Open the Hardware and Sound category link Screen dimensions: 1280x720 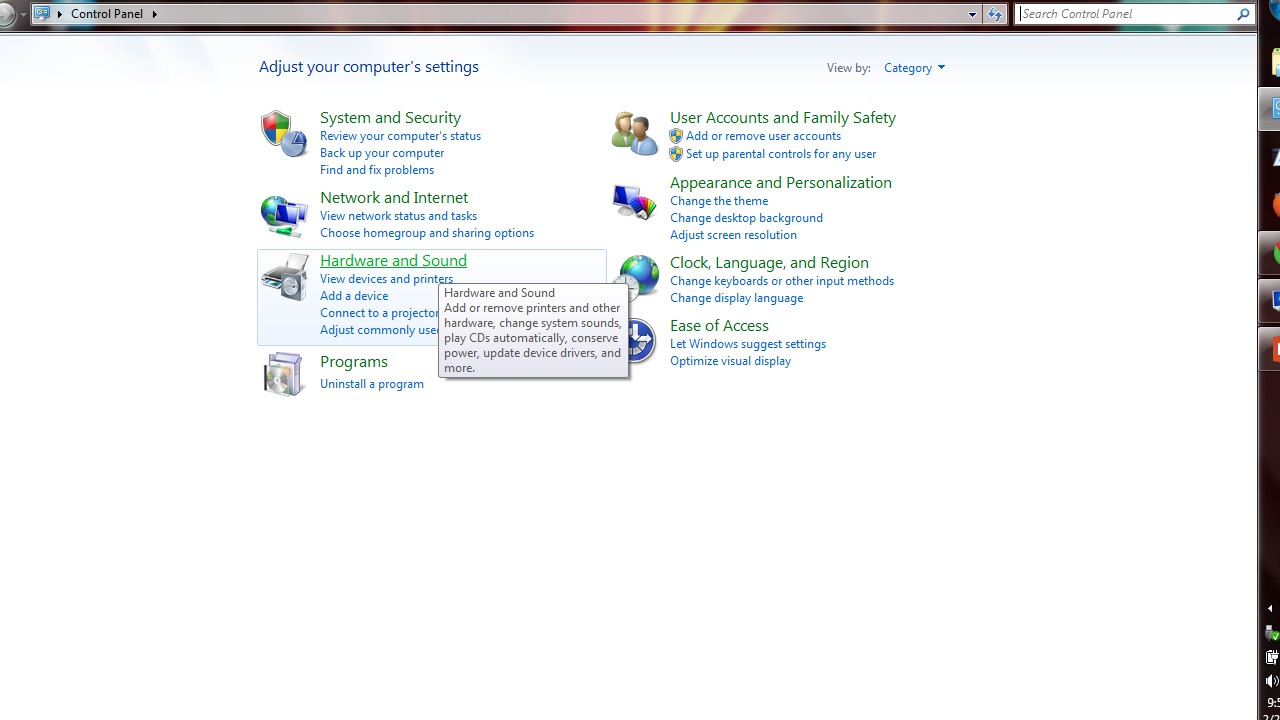(x=393, y=260)
